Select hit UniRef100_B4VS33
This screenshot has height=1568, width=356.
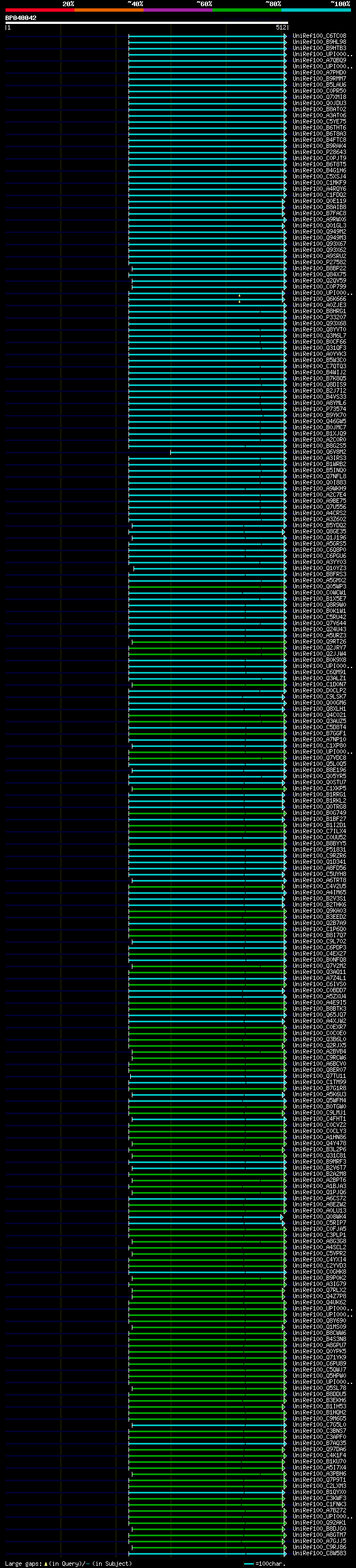tap(319, 397)
